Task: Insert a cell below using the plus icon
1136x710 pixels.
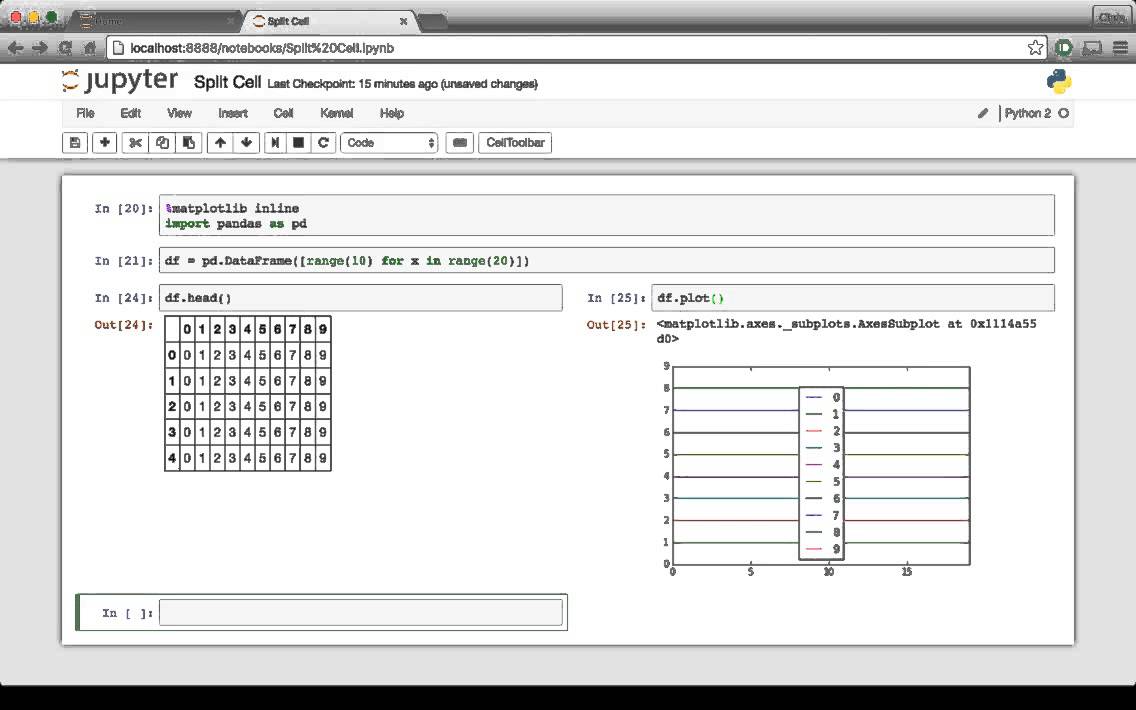Action: pyautogui.click(x=104, y=143)
